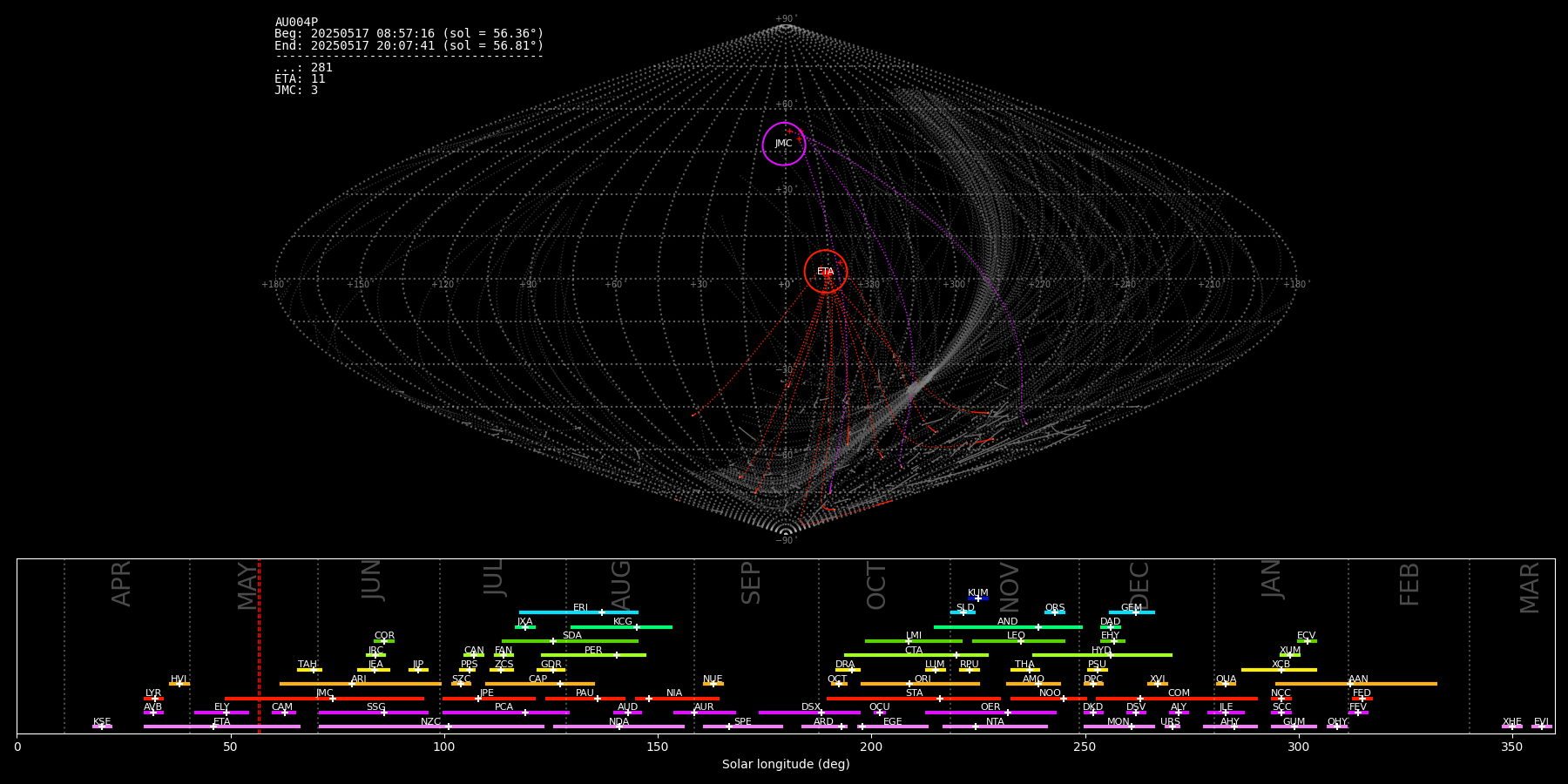The width and height of the screenshot is (1568, 784).
Task: Click the GEM shower label
Action: tap(1132, 608)
